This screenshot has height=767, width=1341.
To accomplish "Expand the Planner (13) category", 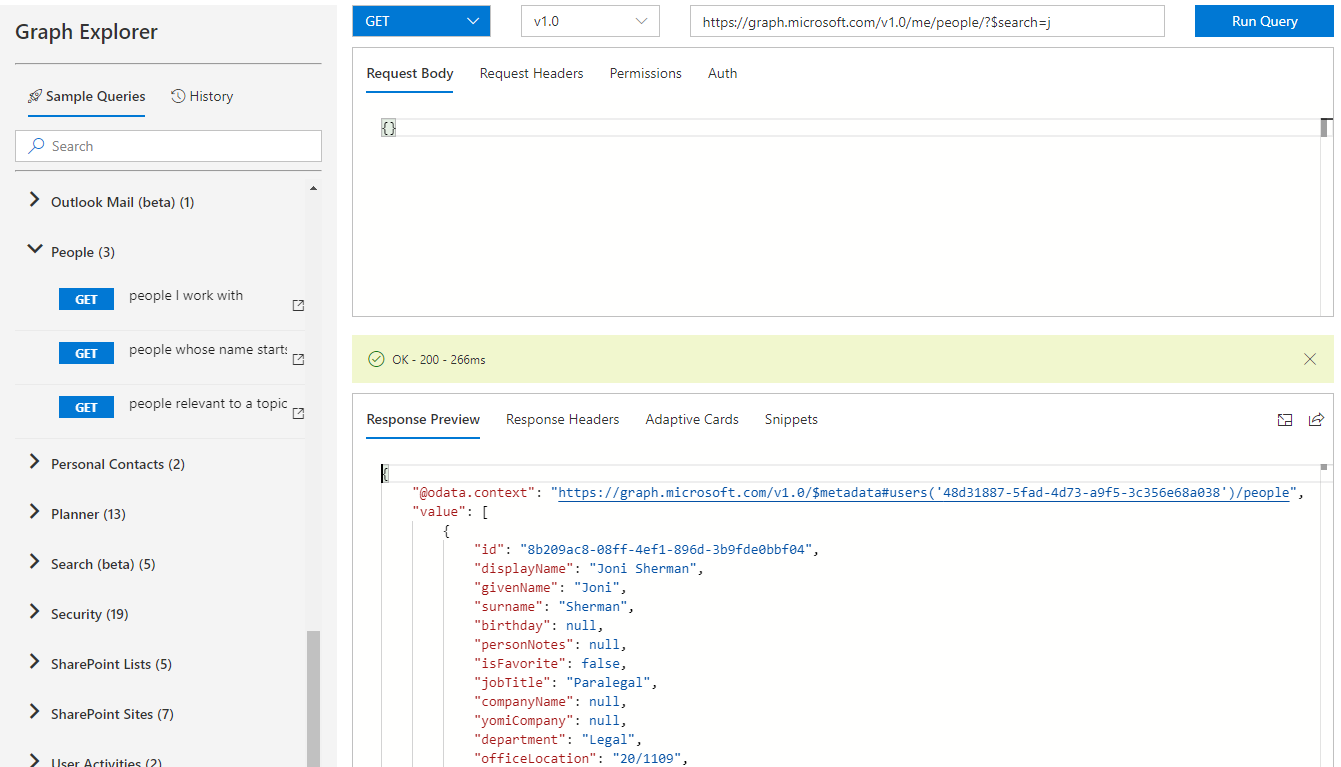I will coord(35,512).
